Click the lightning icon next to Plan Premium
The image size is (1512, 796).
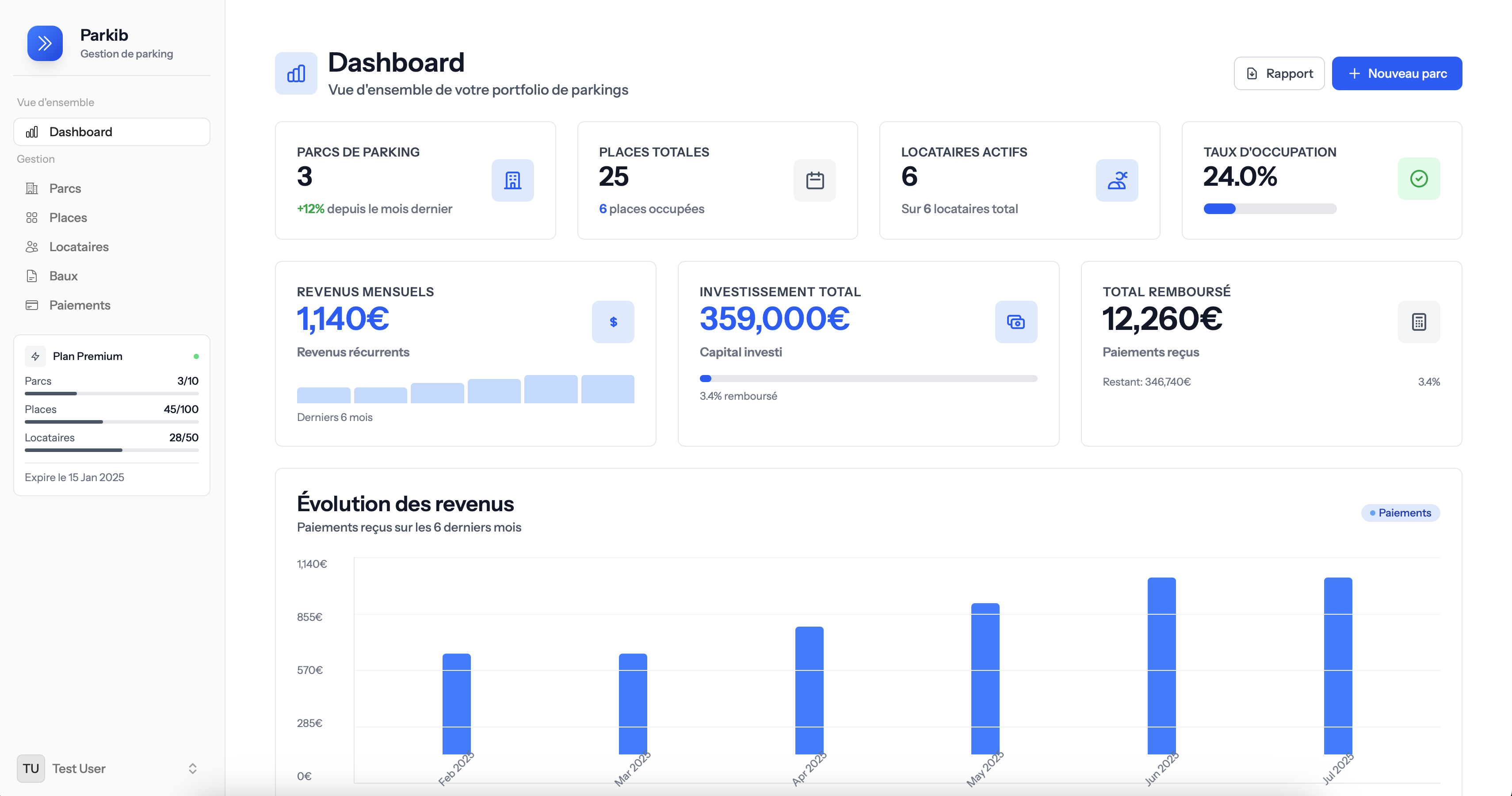point(35,356)
